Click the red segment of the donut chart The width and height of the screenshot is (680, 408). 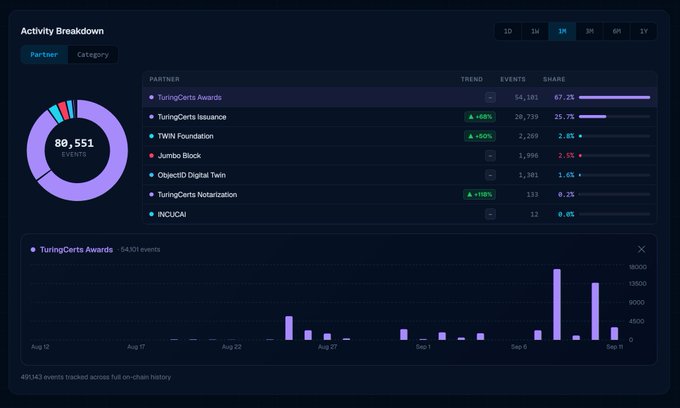click(x=63, y=111)
